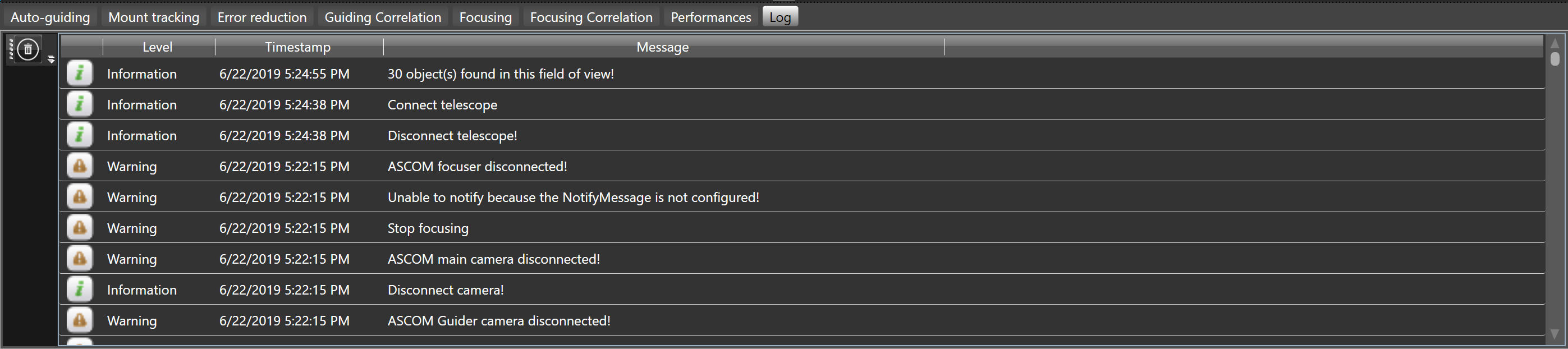Image resolution: width=1568 pixels, height=349 pixels.
Task: Click the scrollbar down arrow of the log
Action: point(1555,334)
